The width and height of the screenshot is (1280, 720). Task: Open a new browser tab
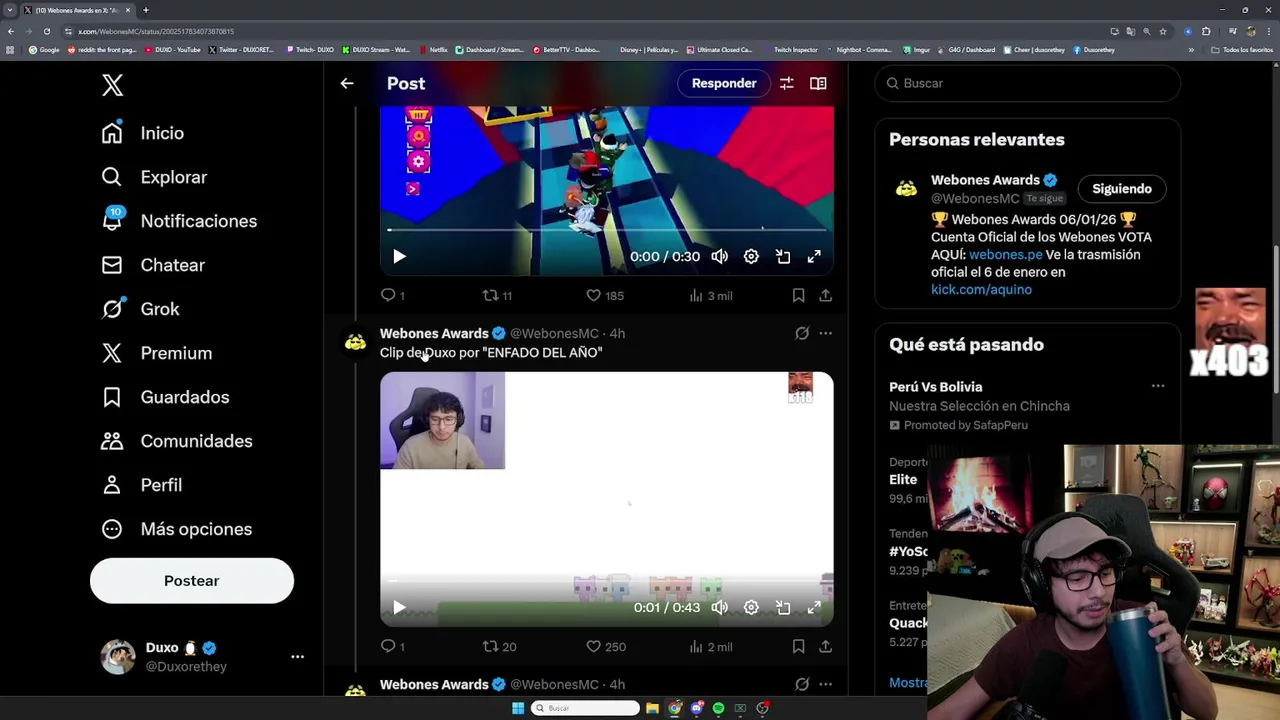point(145,10)
